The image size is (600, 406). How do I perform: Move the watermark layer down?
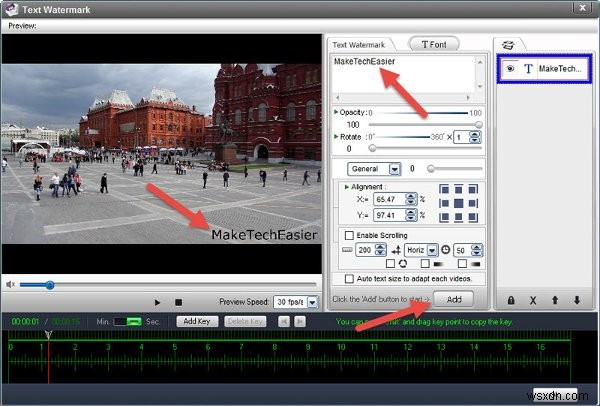[577, 300]
